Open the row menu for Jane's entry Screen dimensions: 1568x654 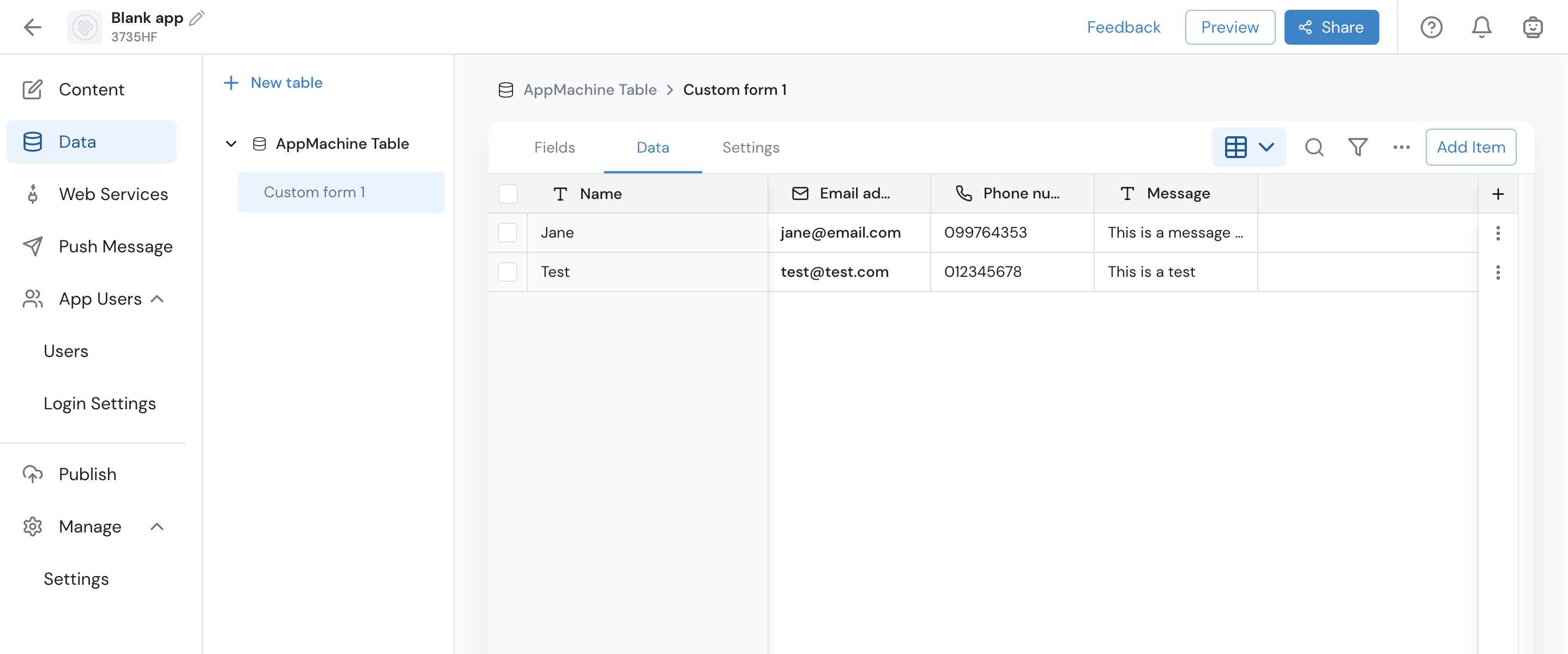1498,233
